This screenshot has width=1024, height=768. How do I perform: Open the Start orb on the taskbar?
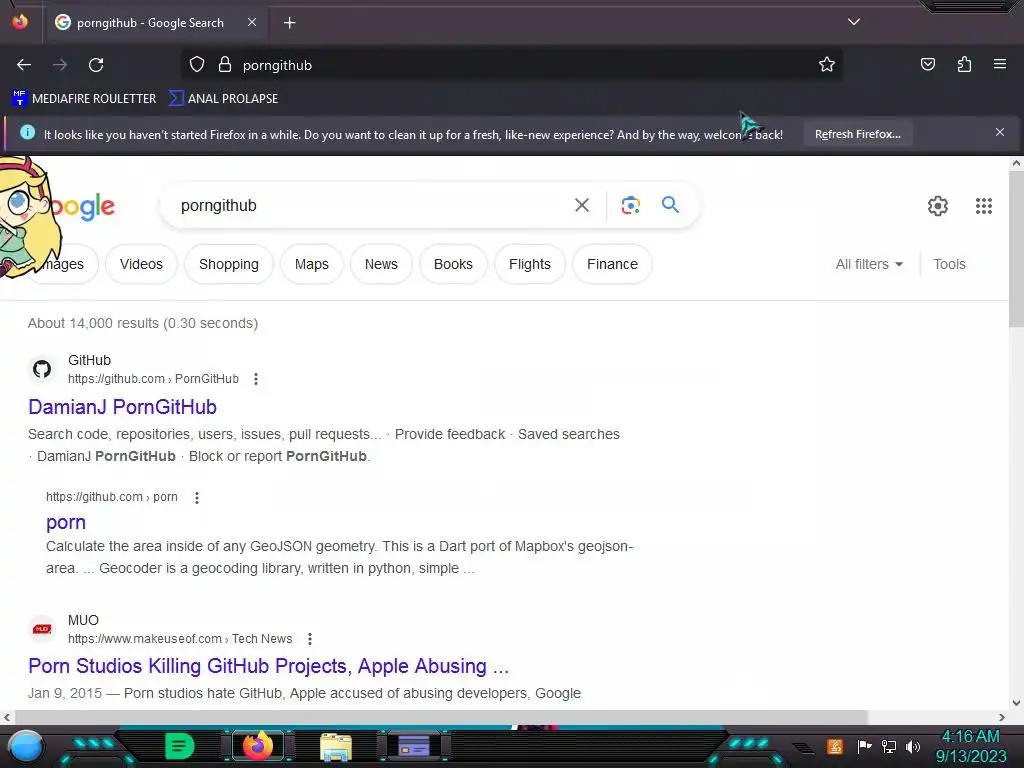25,746
